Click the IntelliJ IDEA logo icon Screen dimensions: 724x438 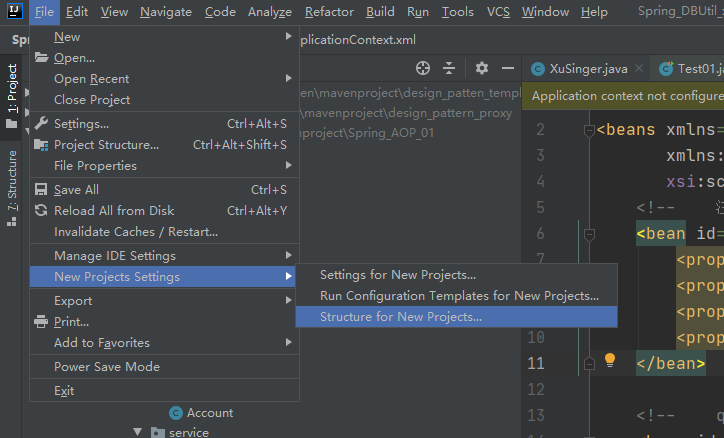(14, 11)
